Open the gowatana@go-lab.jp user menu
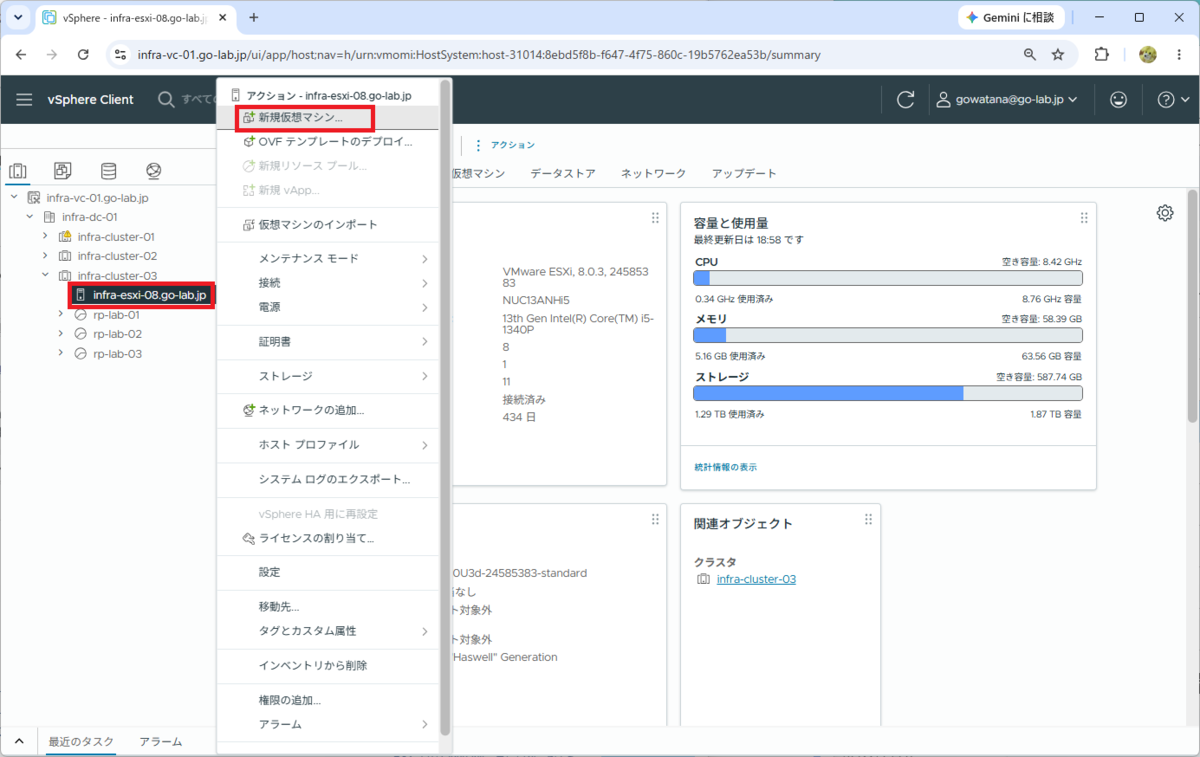 [x=1006, y=99]
